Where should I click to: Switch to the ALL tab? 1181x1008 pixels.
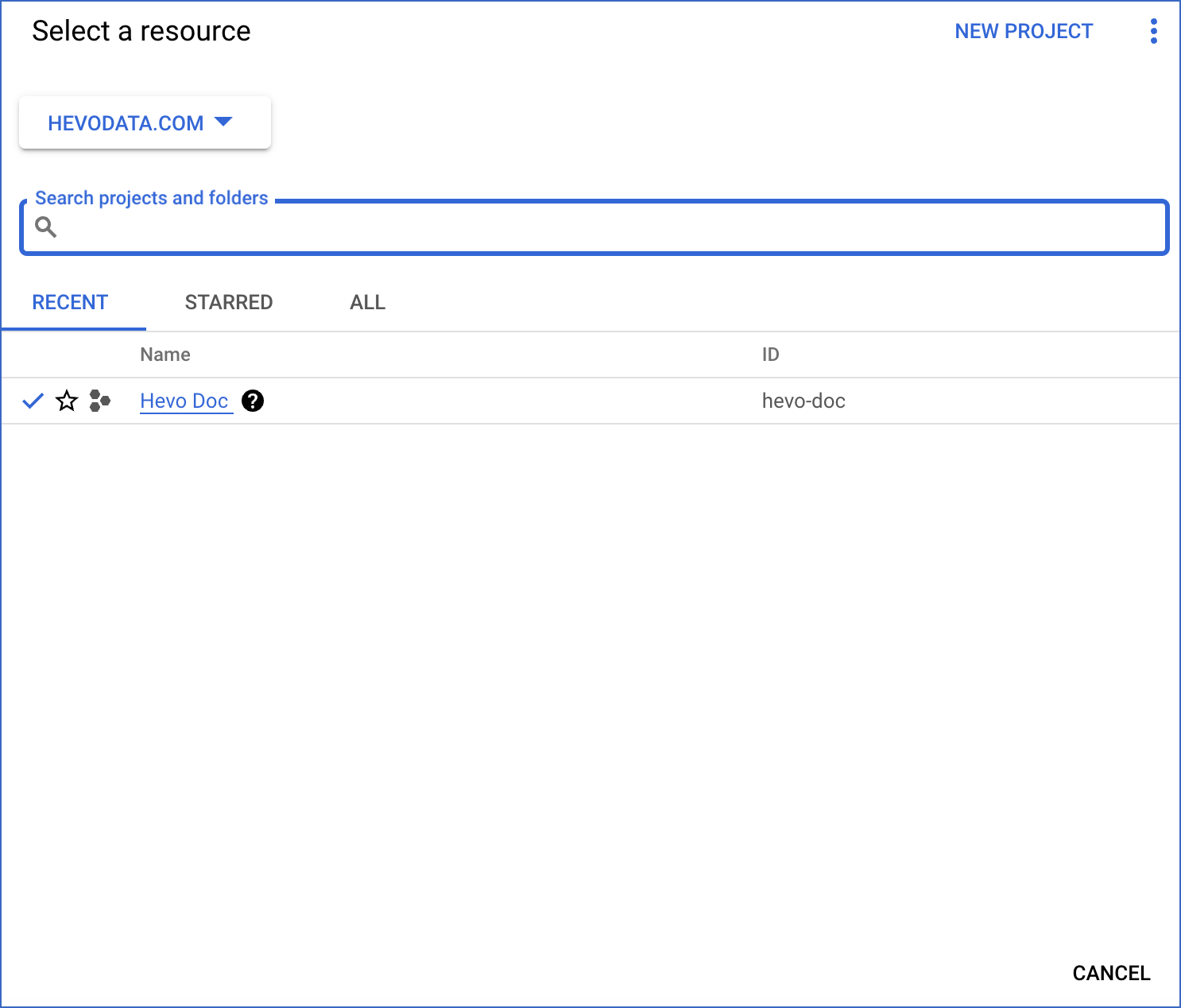coord(367,302)
